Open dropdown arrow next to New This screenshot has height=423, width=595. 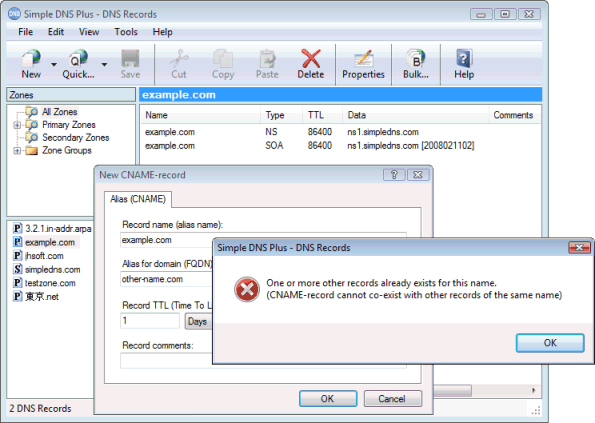pyautogui.click(x=54, y=64)
